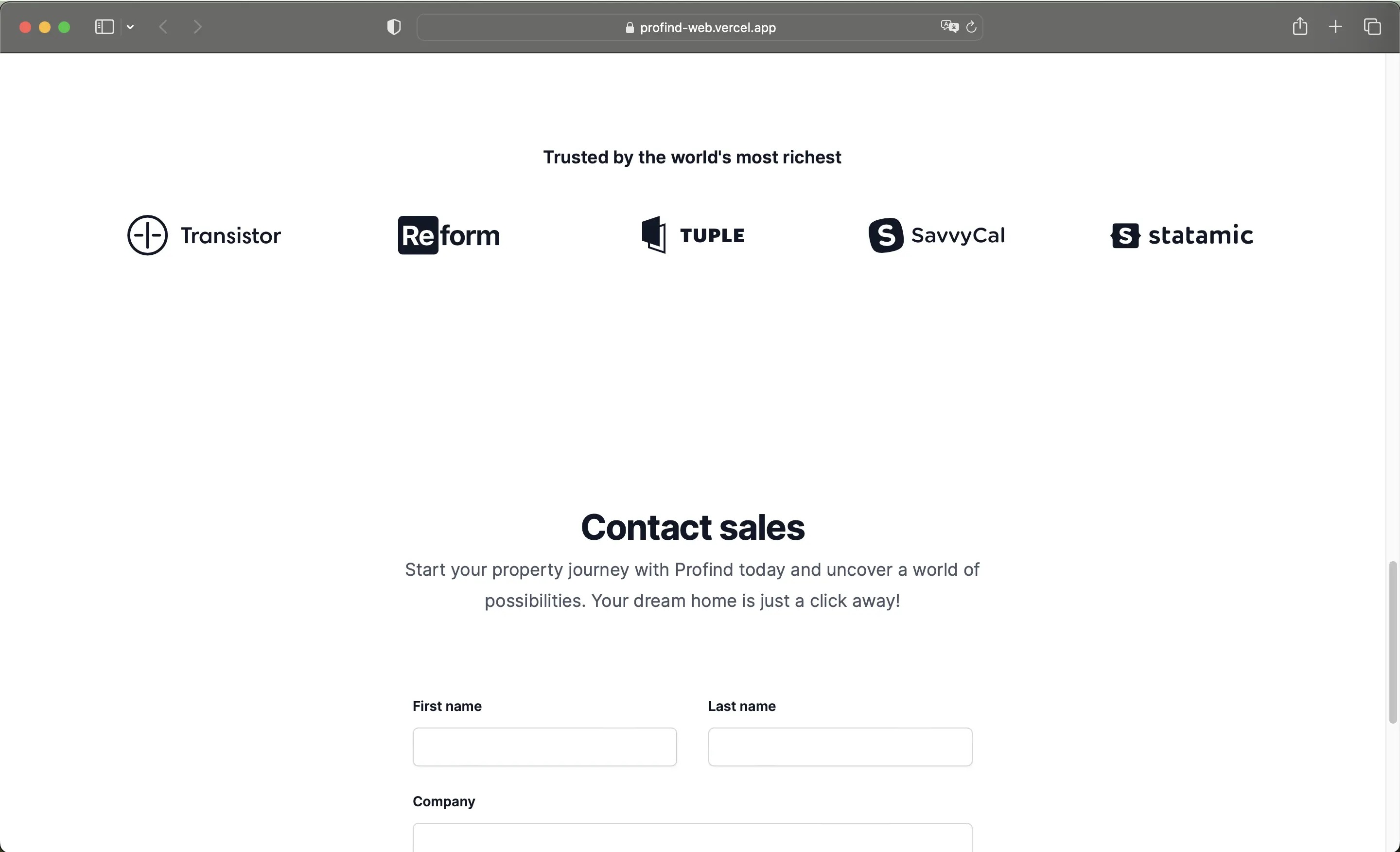Open the tab group chevron dropdown
The image size is (1400, 852).
click(131, 27)
